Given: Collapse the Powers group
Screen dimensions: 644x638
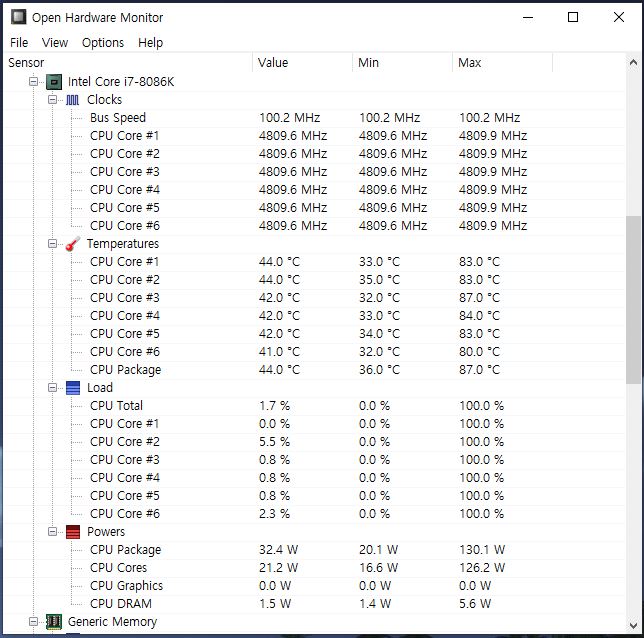Looking at the screenshot, I should (53, 532).
